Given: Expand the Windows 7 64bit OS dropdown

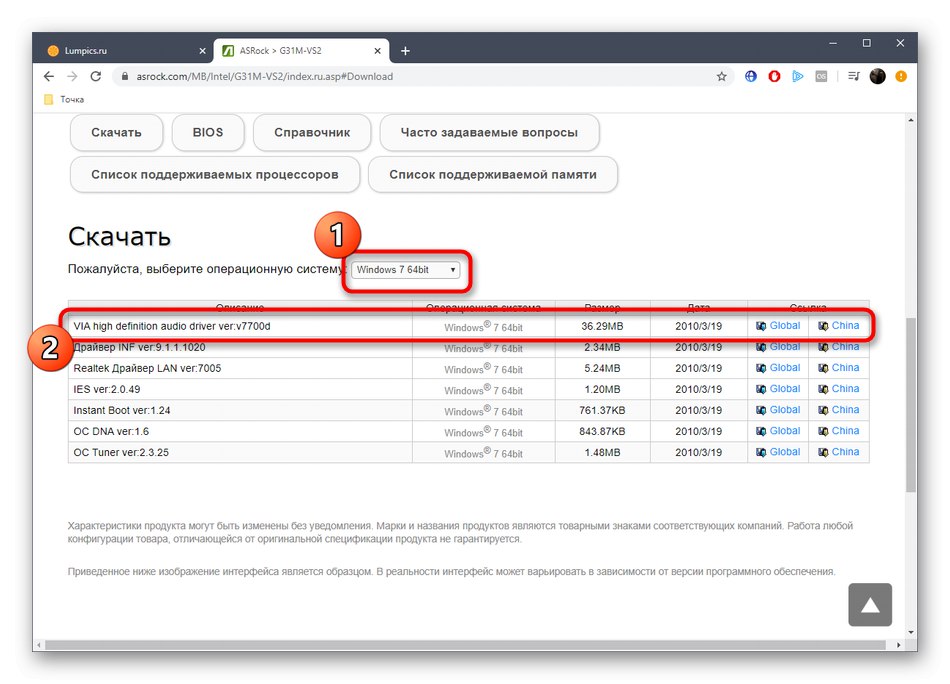Looking at the screenshot, I should click(405, 270).
